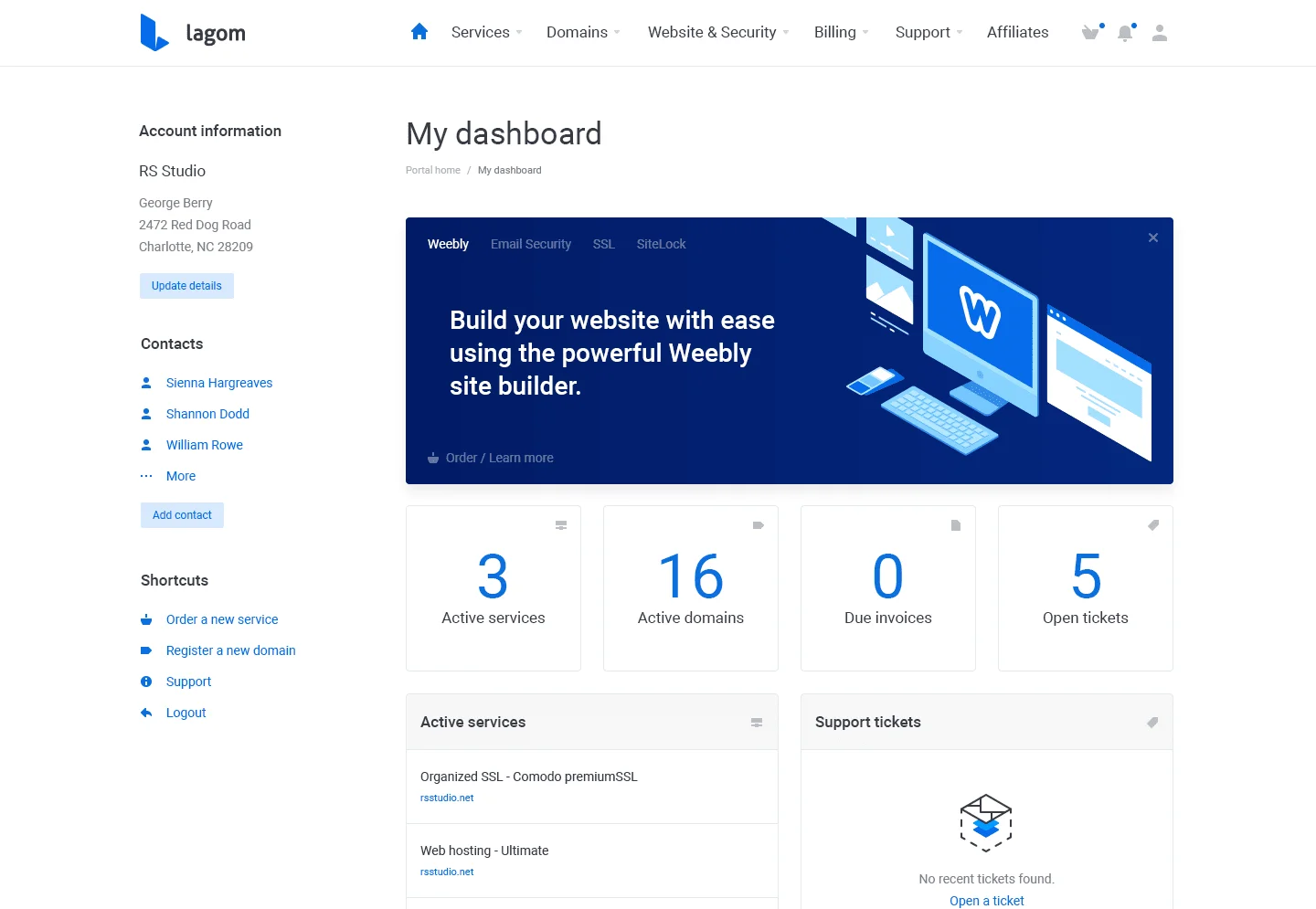Open the 5 Open tickets tile

coord(1086,588)
